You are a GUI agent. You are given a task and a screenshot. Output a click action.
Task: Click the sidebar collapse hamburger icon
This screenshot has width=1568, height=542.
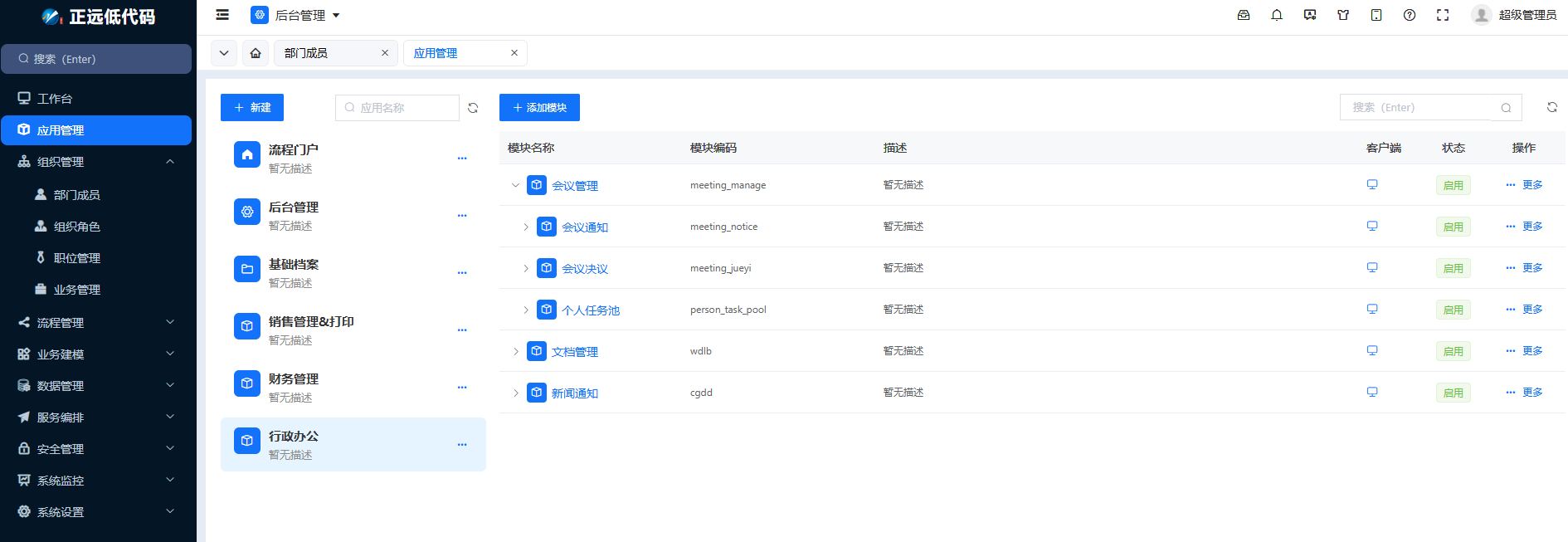click(x=222, y=15)
